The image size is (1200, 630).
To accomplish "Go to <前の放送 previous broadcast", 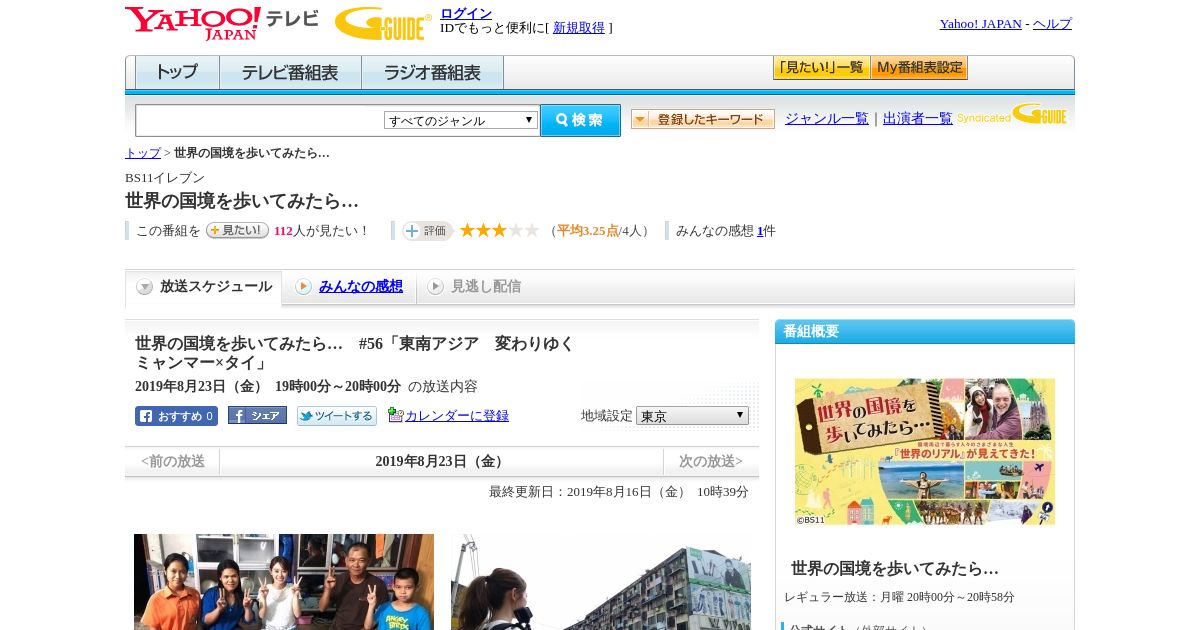I will [172, 461].
